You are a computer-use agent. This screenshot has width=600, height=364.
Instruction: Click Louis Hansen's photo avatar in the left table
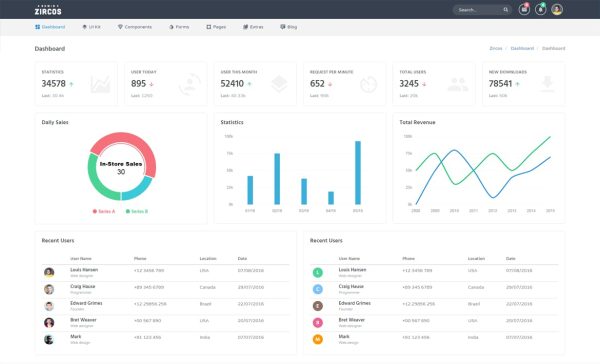click(49, 273)
